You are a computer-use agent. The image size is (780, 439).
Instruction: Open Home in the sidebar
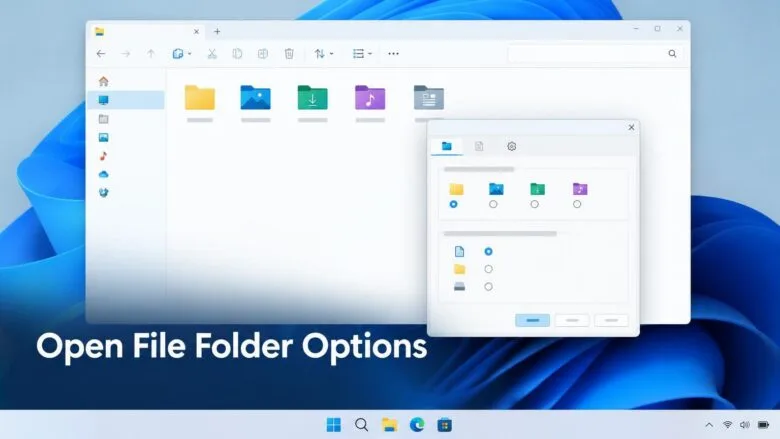[103, 82]
